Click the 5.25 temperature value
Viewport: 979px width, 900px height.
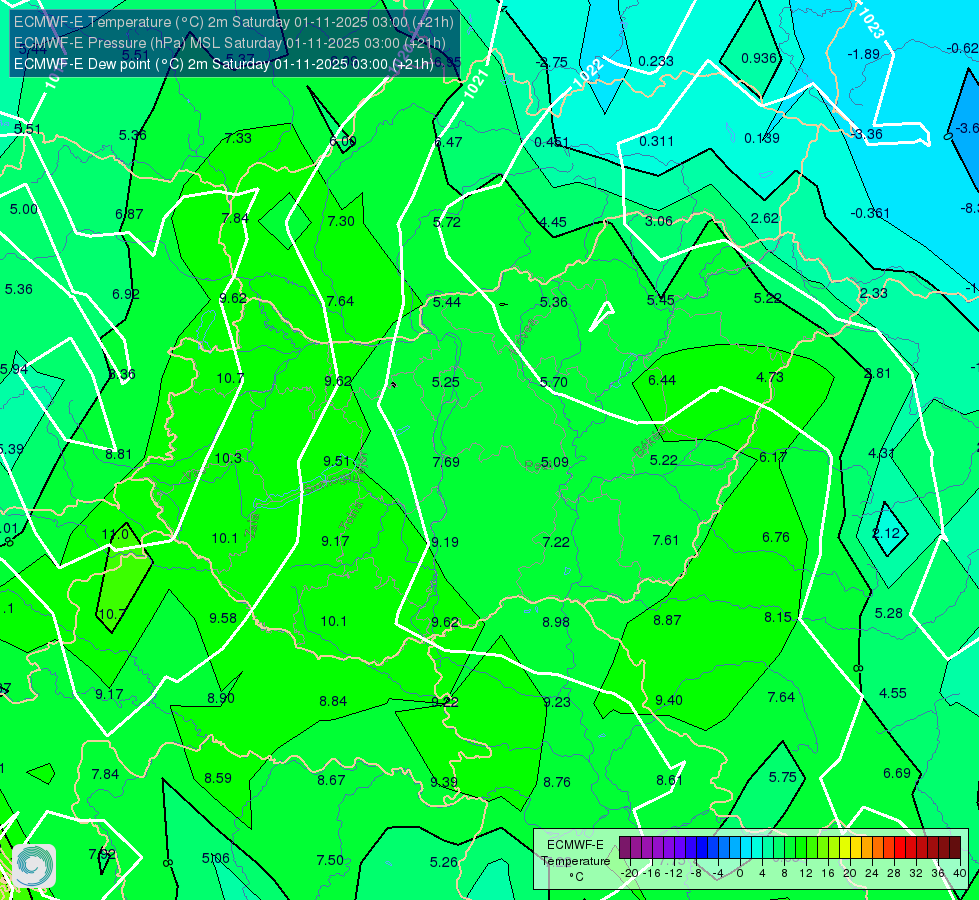coord(446,382)
